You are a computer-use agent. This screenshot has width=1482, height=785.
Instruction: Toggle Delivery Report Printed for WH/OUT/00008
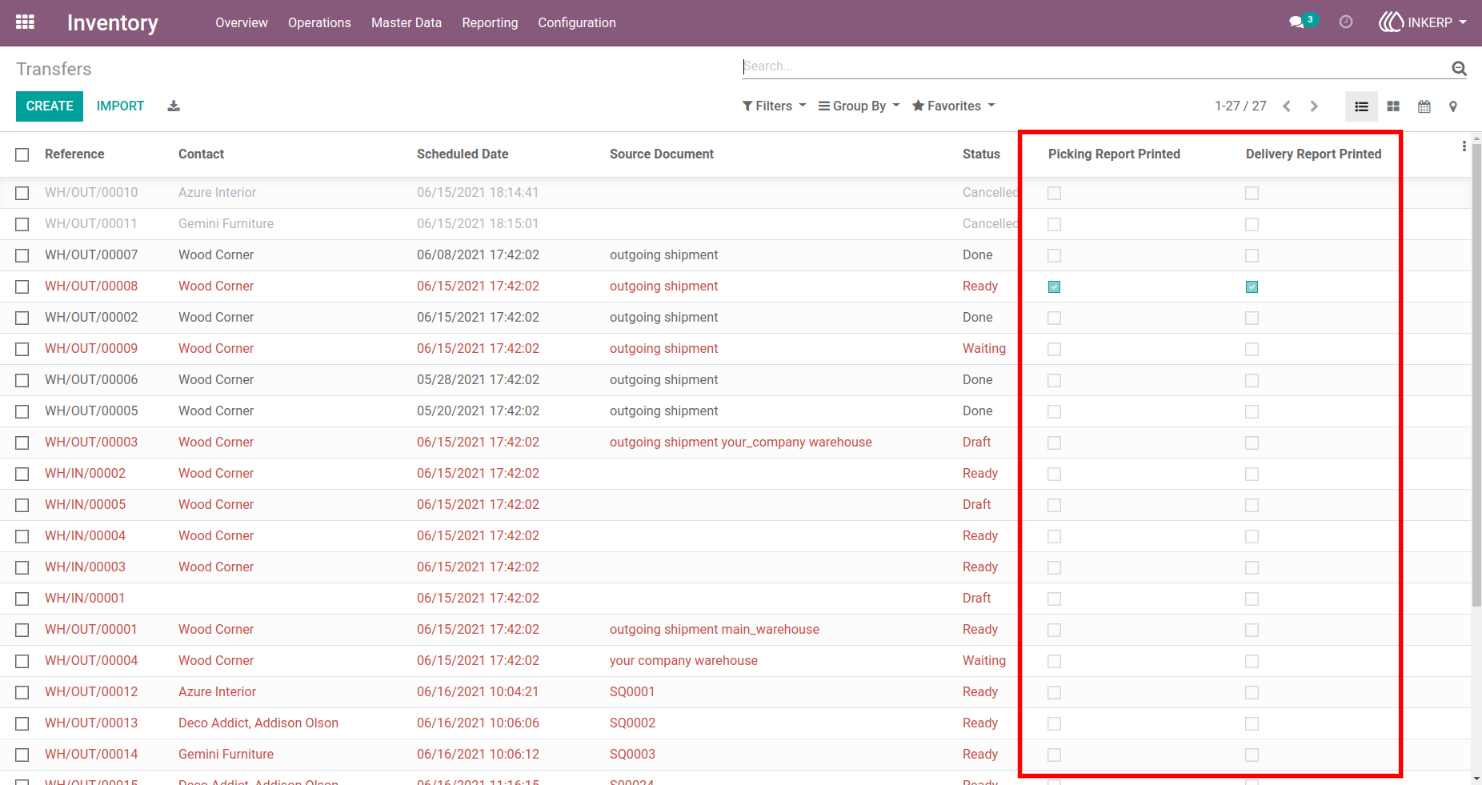pos(1252,287)
